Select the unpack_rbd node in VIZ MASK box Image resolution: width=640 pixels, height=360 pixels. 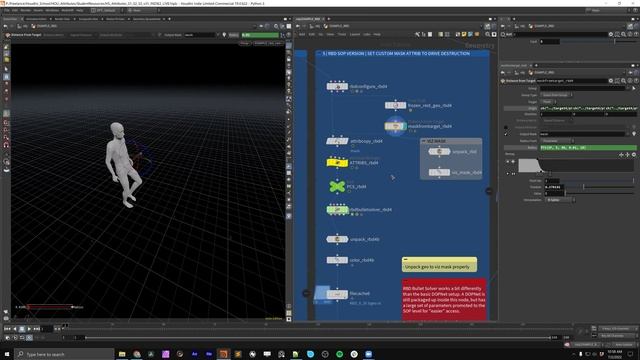coord(439,151)
